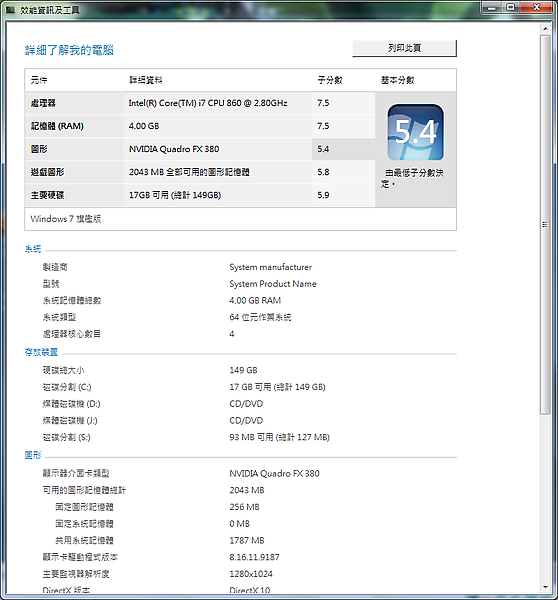Click scrollbar up arrow

545,29
